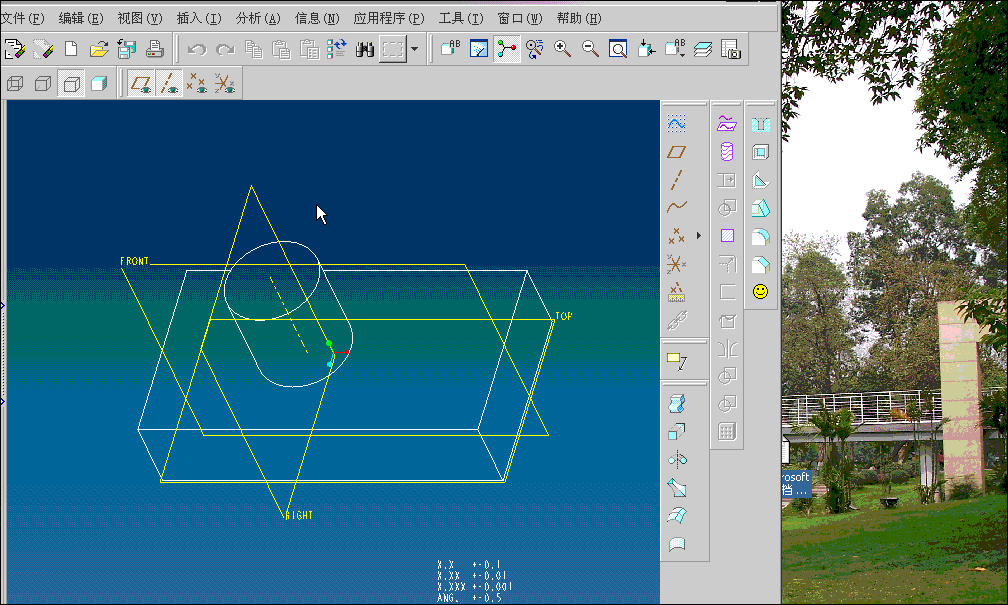Click the Print icon

[154, 49]
